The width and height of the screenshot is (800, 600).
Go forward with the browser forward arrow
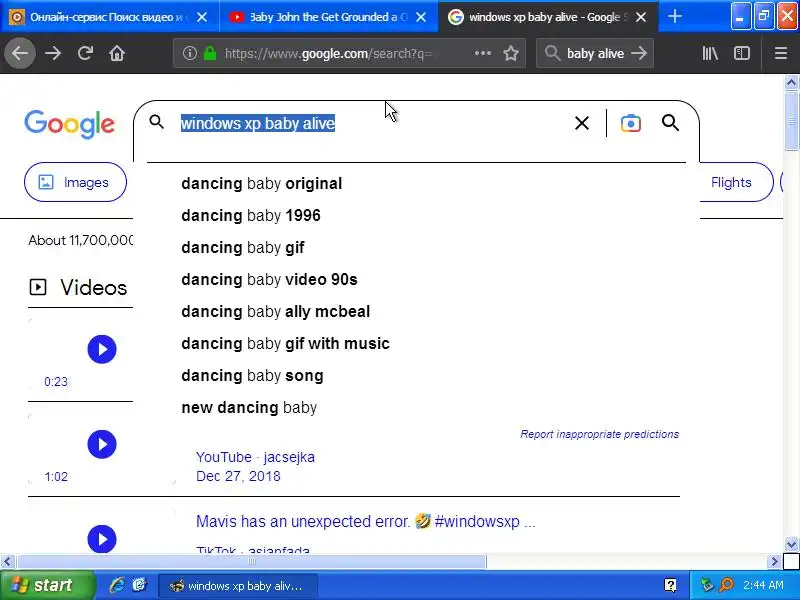(53, 53)
